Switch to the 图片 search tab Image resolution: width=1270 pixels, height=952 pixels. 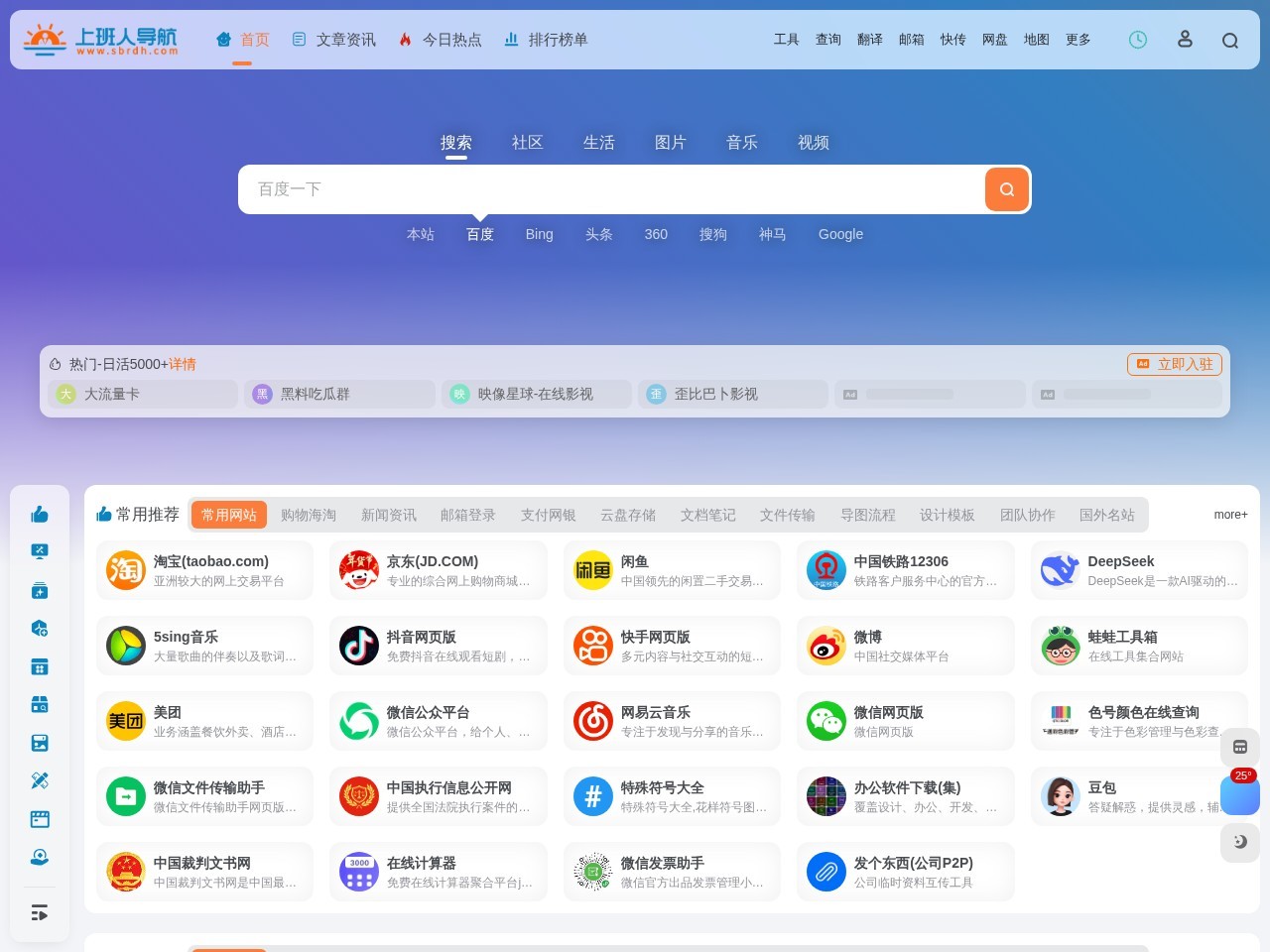point(671,143)
